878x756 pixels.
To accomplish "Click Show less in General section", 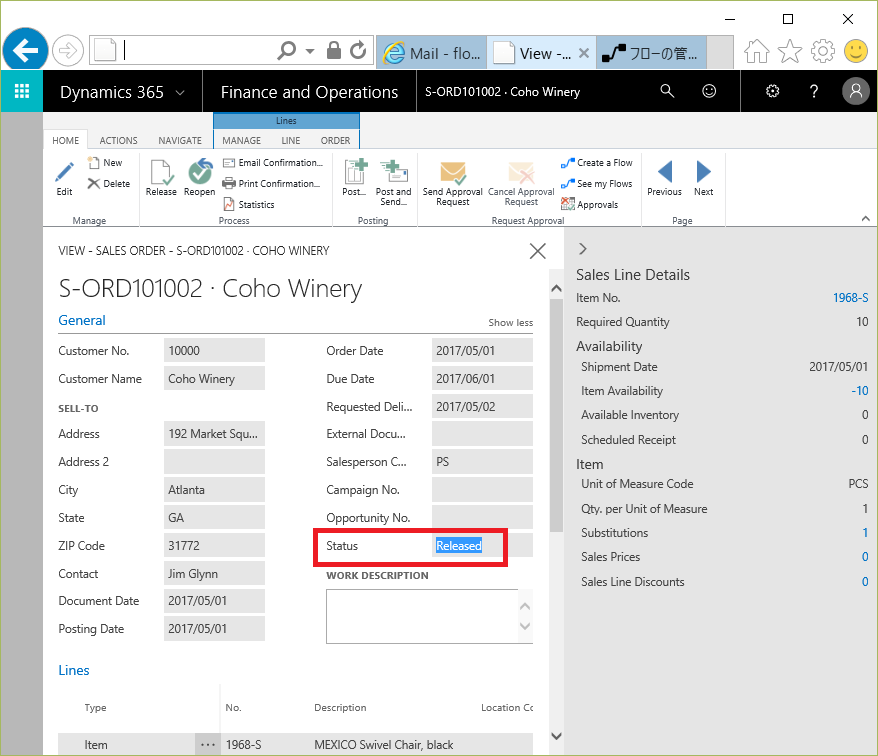I will coord(510,323).
